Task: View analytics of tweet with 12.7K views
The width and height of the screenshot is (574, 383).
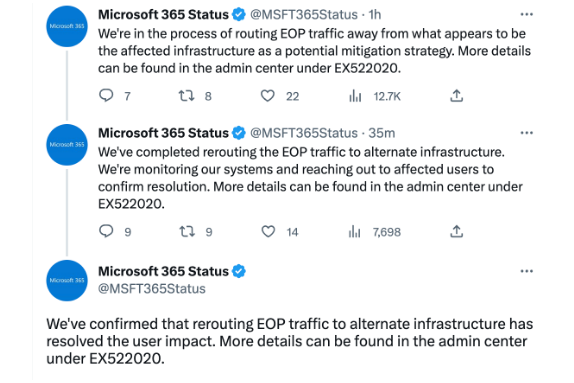Action: pos(355,96)
